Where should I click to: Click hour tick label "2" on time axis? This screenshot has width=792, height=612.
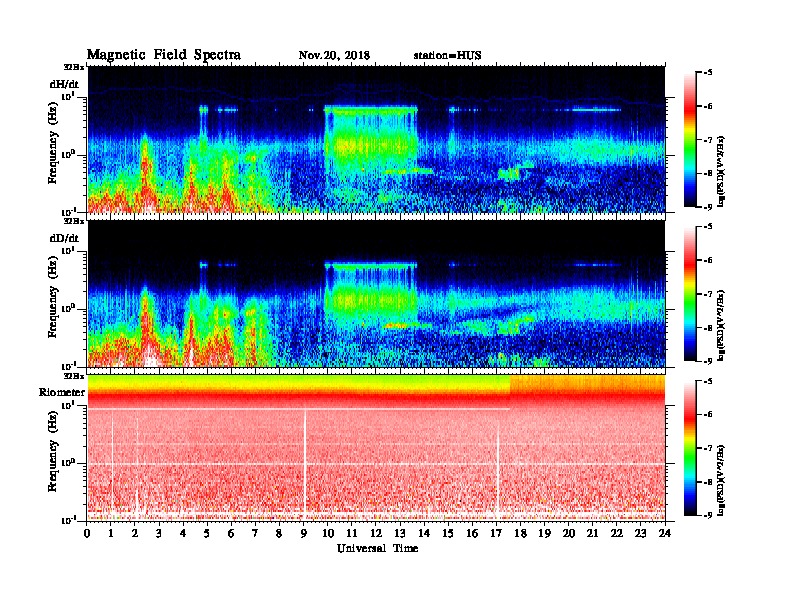click(135, 534)
